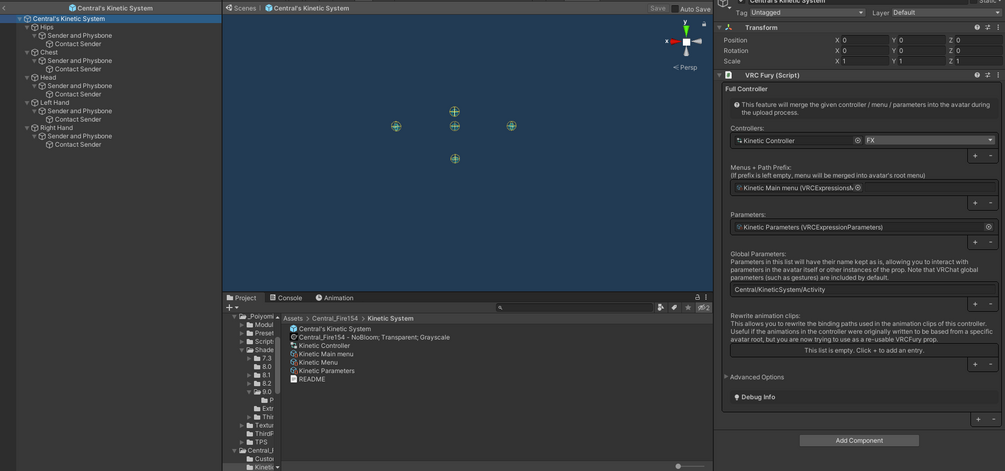This screenshot has height=471, width=1005.
Task: Click the scene gizmo red X axis cone
Action: tap(675, 42)
